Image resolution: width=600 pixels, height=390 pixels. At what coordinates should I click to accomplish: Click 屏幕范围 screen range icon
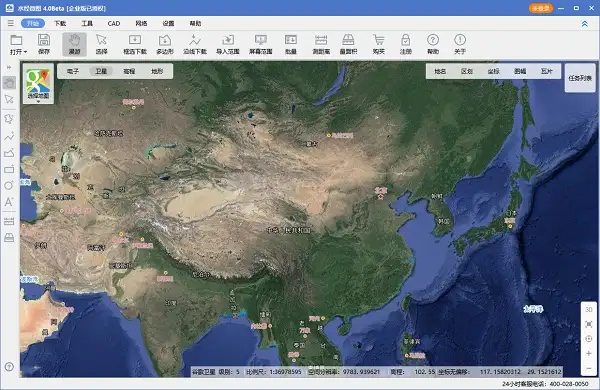(261, 44)
